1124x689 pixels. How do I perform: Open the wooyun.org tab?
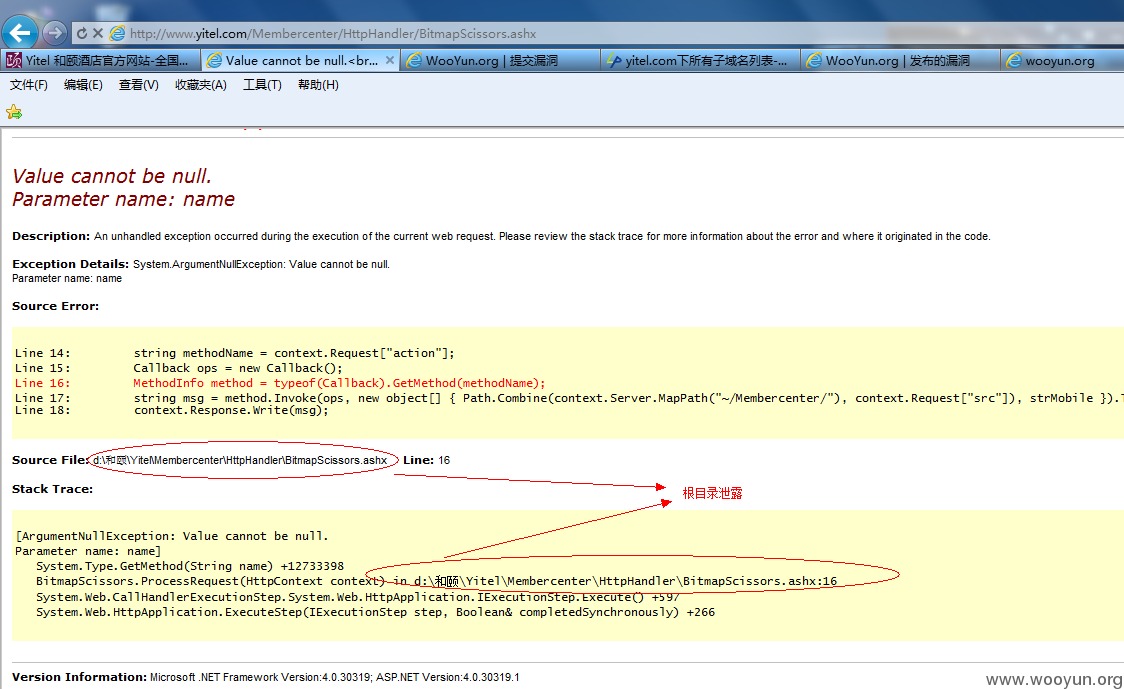click(x=1062, y=60)
